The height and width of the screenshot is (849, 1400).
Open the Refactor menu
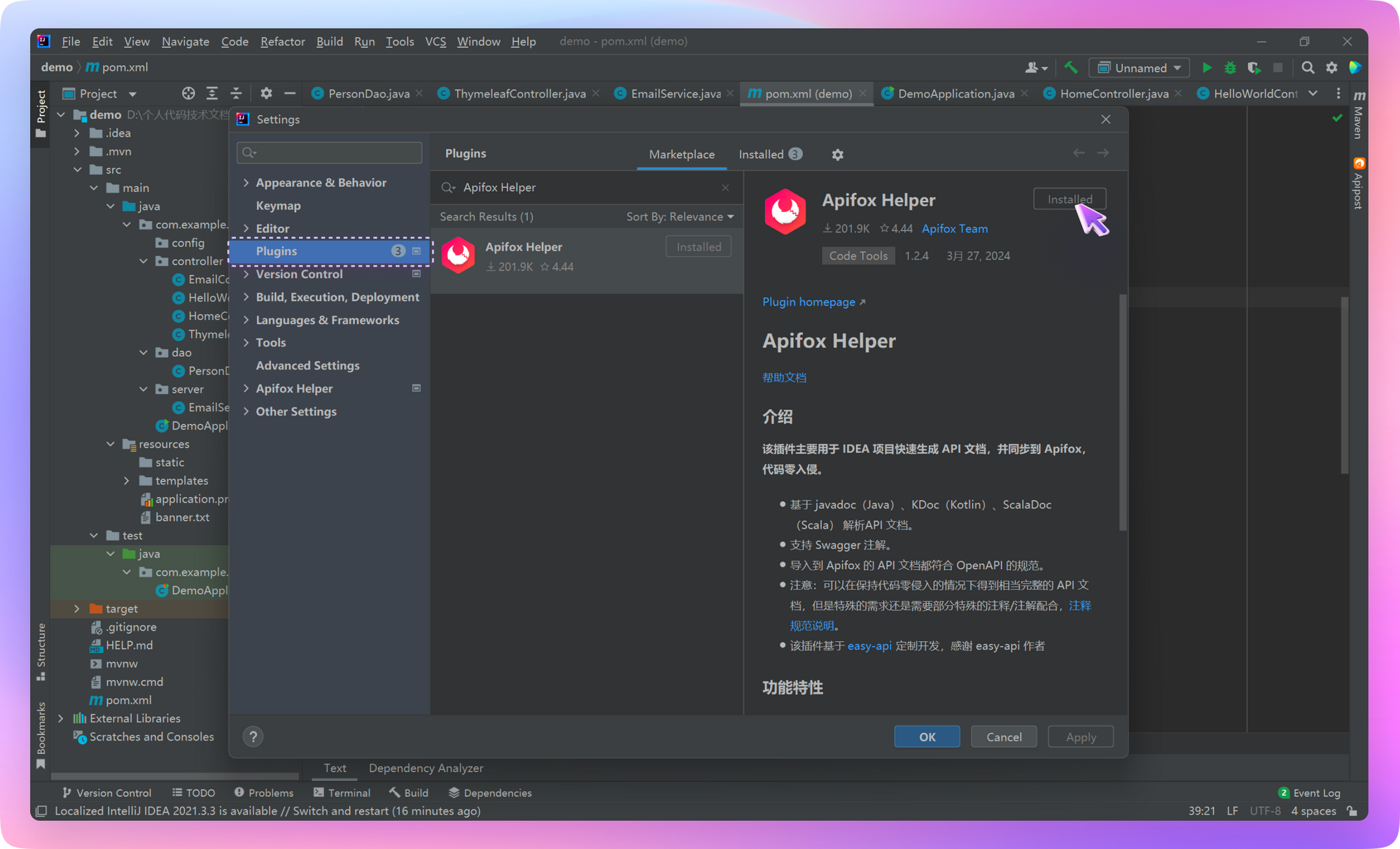[x=282, y=41]
